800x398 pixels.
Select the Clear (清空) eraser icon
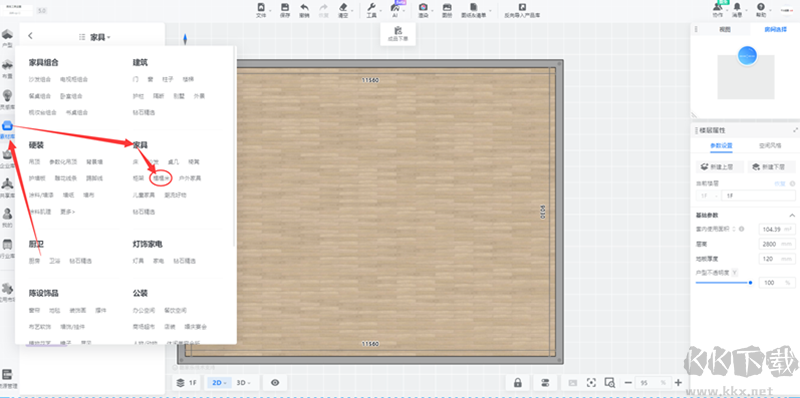pos(343,8)
